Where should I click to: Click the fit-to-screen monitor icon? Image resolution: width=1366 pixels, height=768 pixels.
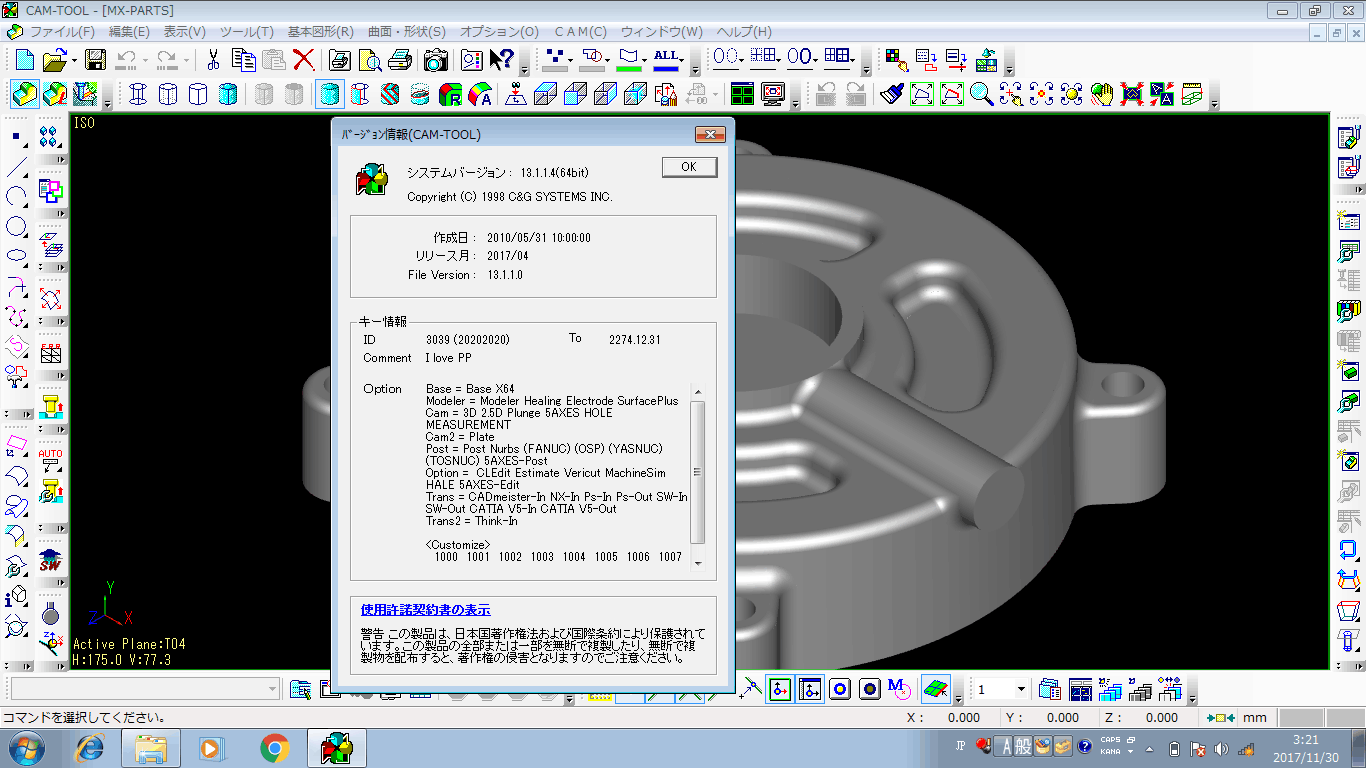[772, 95]
